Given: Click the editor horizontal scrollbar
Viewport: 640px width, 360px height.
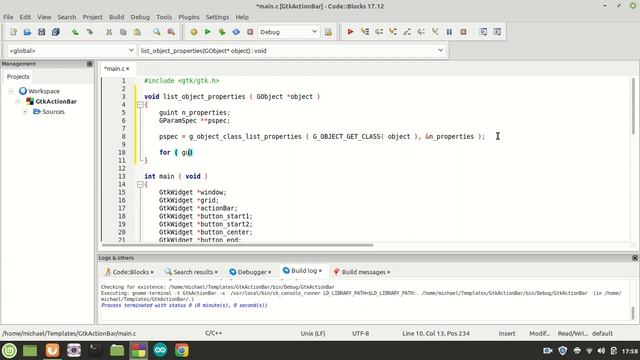Looking at the screenshot, I should [x=237, y=245].
